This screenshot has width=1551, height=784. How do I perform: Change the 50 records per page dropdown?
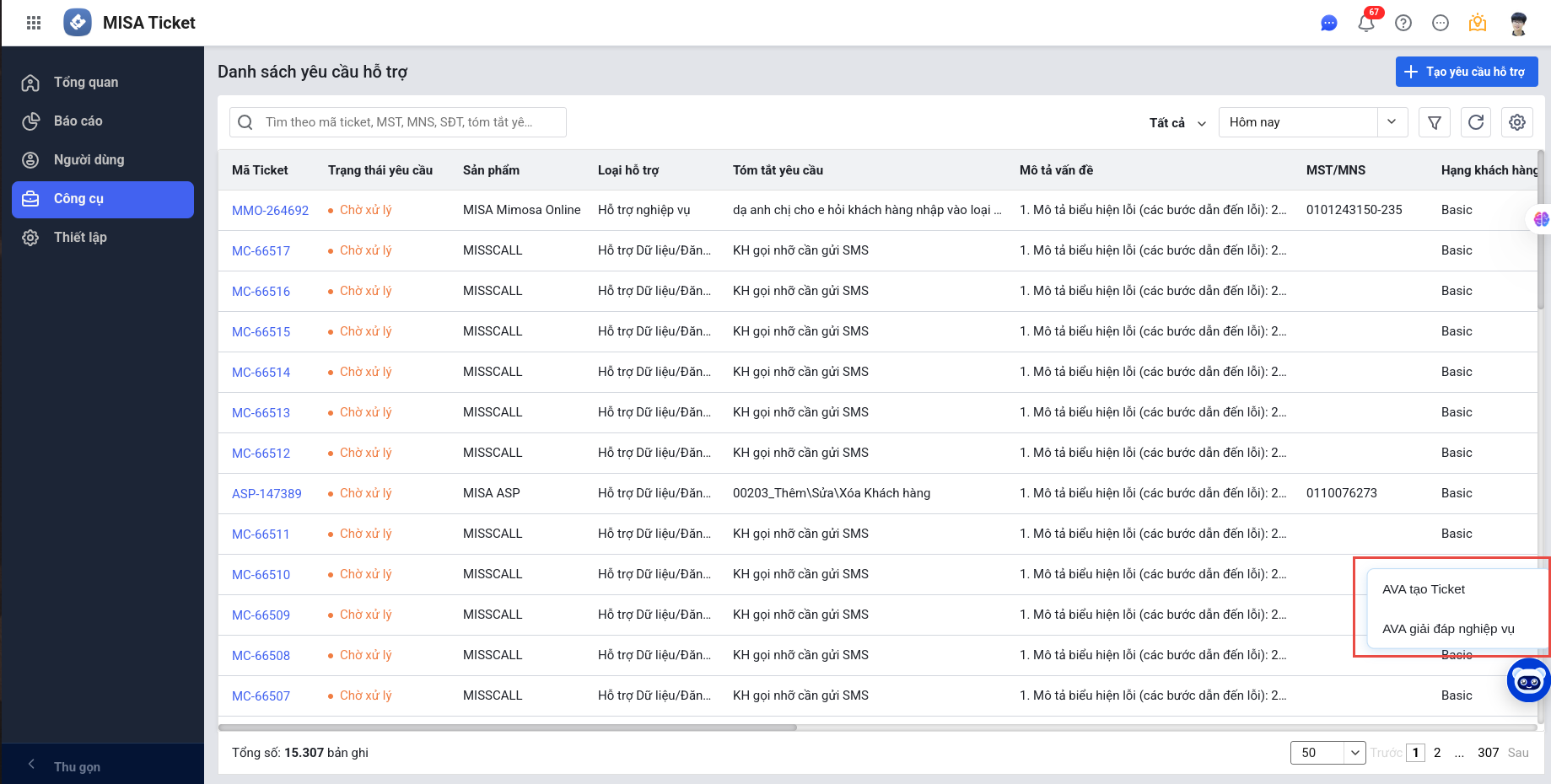pos(1328,753)
